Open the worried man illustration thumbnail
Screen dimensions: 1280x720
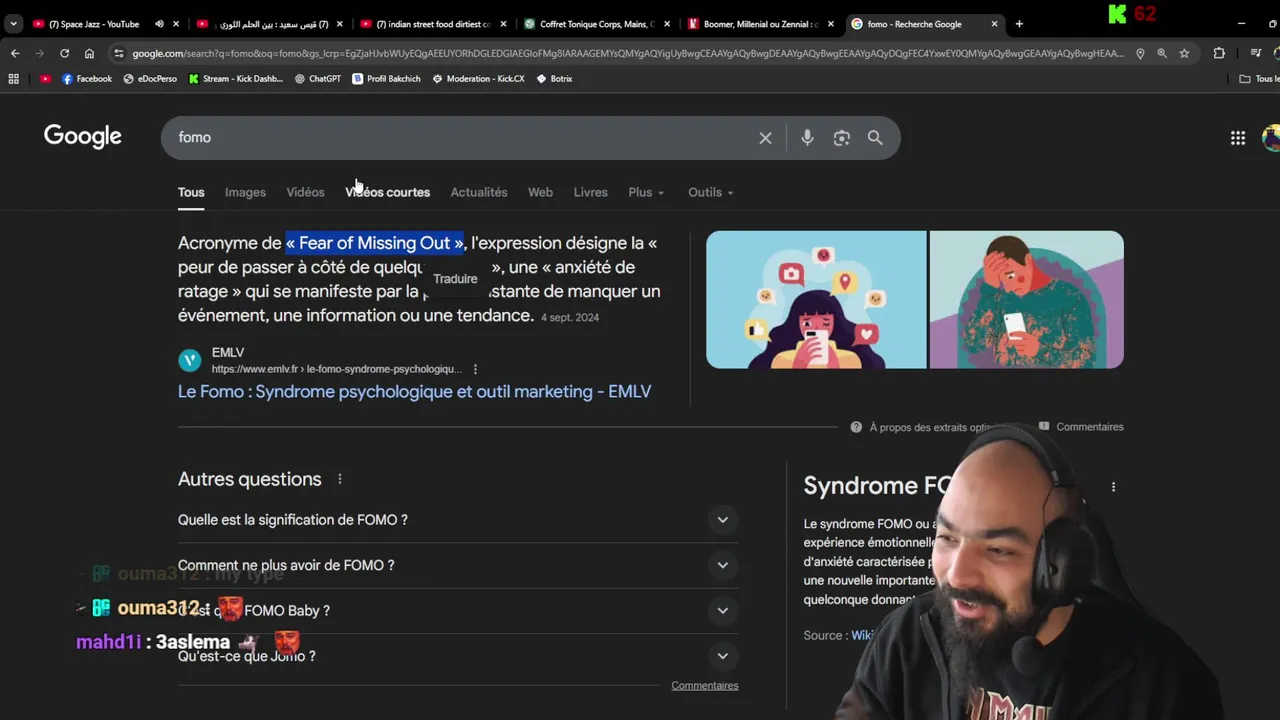[x=1026, y=300]
